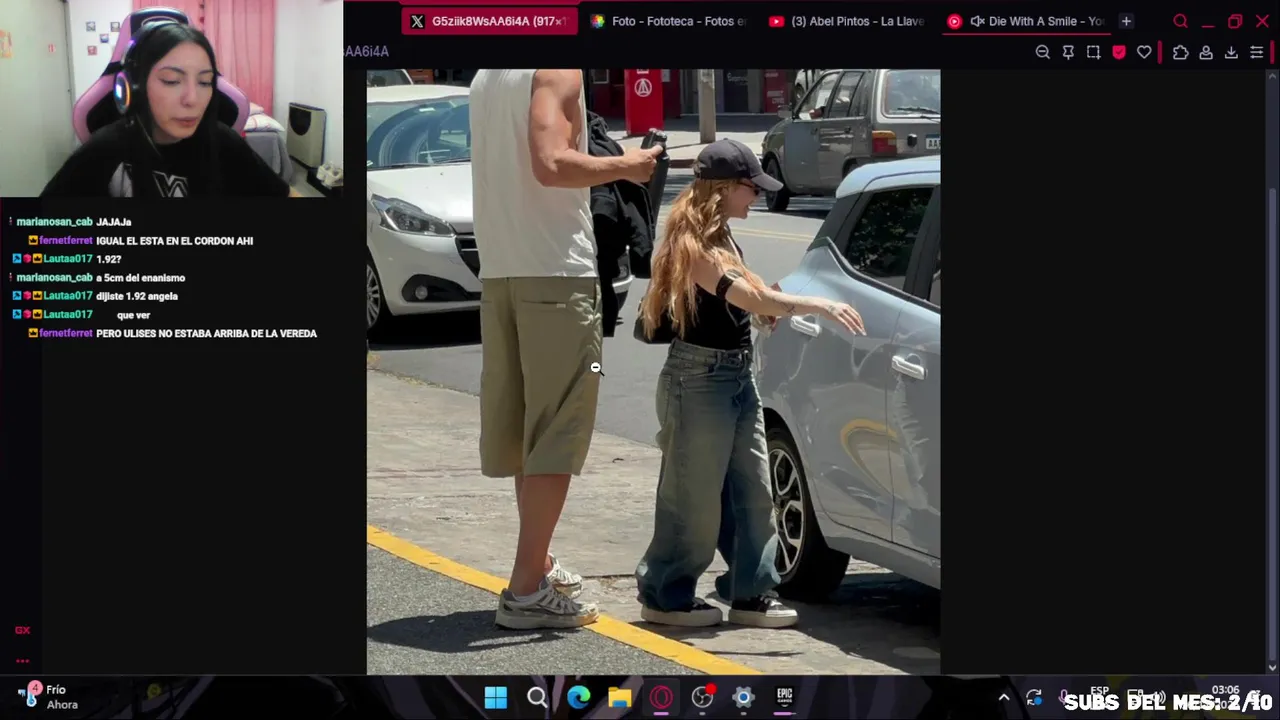Expand the system tray hidden icons chevron
Screen dimensions: 1280x720
tap(1004, 698)
